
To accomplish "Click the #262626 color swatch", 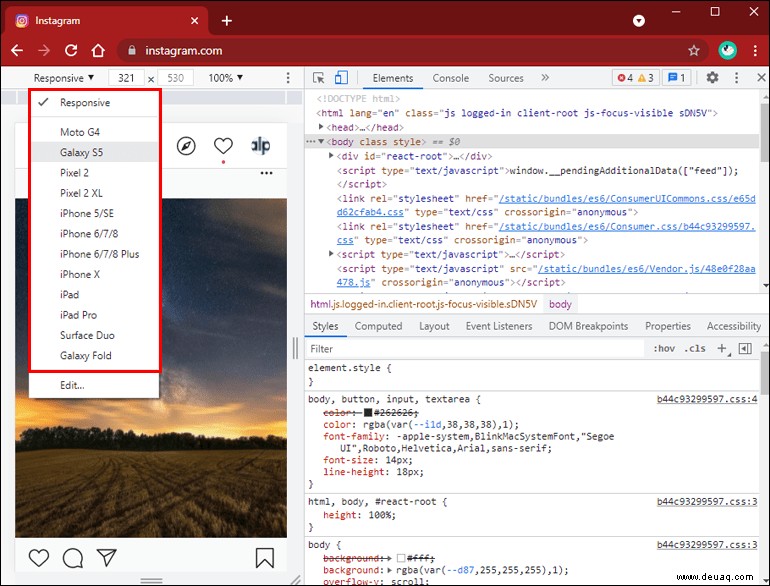I will [x=368, y=413].
